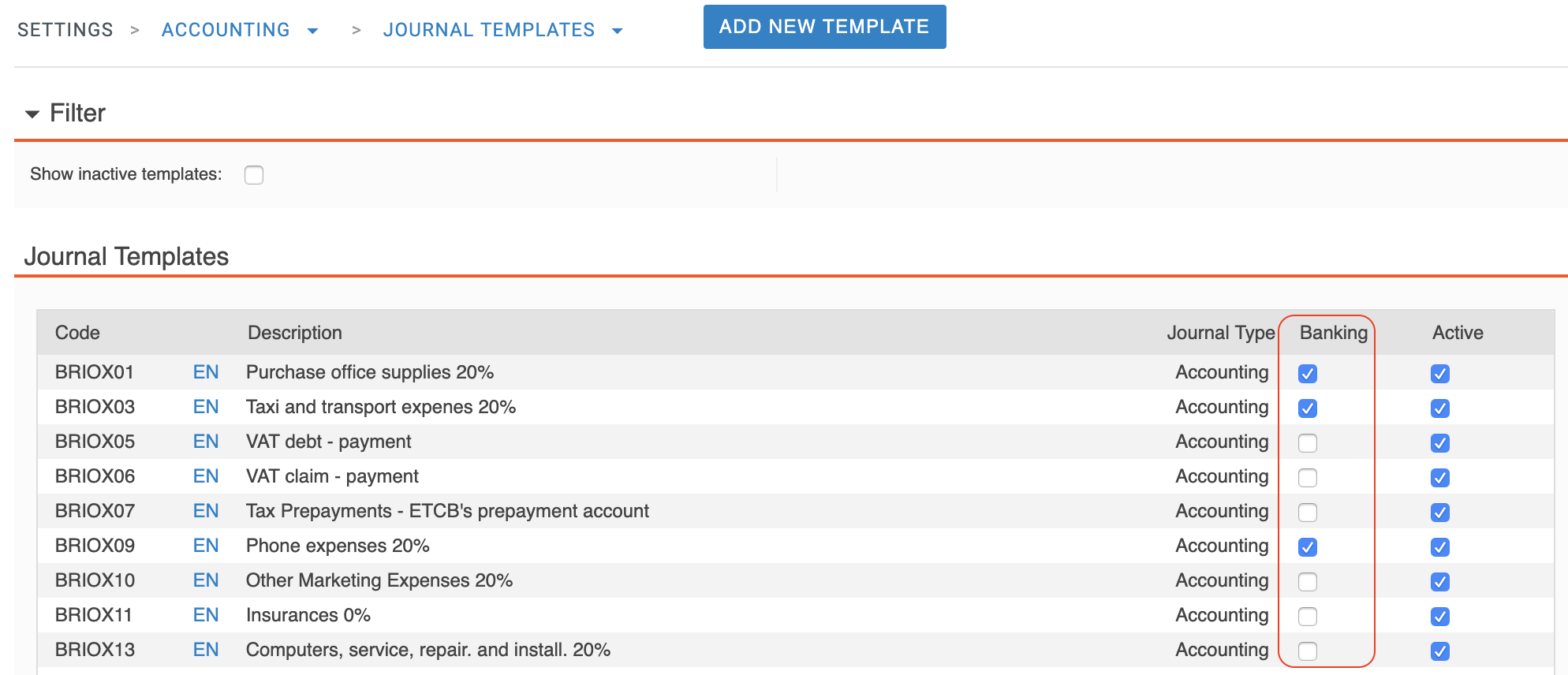
Task: Click the Code column header
Action: tap(77, 333)
